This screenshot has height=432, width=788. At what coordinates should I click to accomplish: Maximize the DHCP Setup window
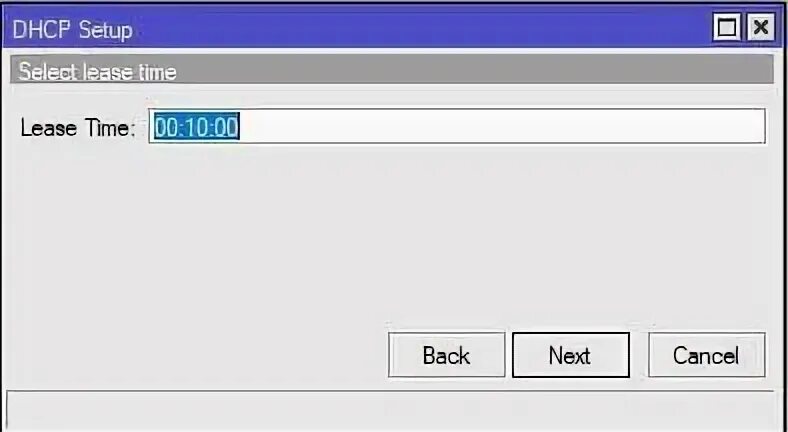[726, 27]
